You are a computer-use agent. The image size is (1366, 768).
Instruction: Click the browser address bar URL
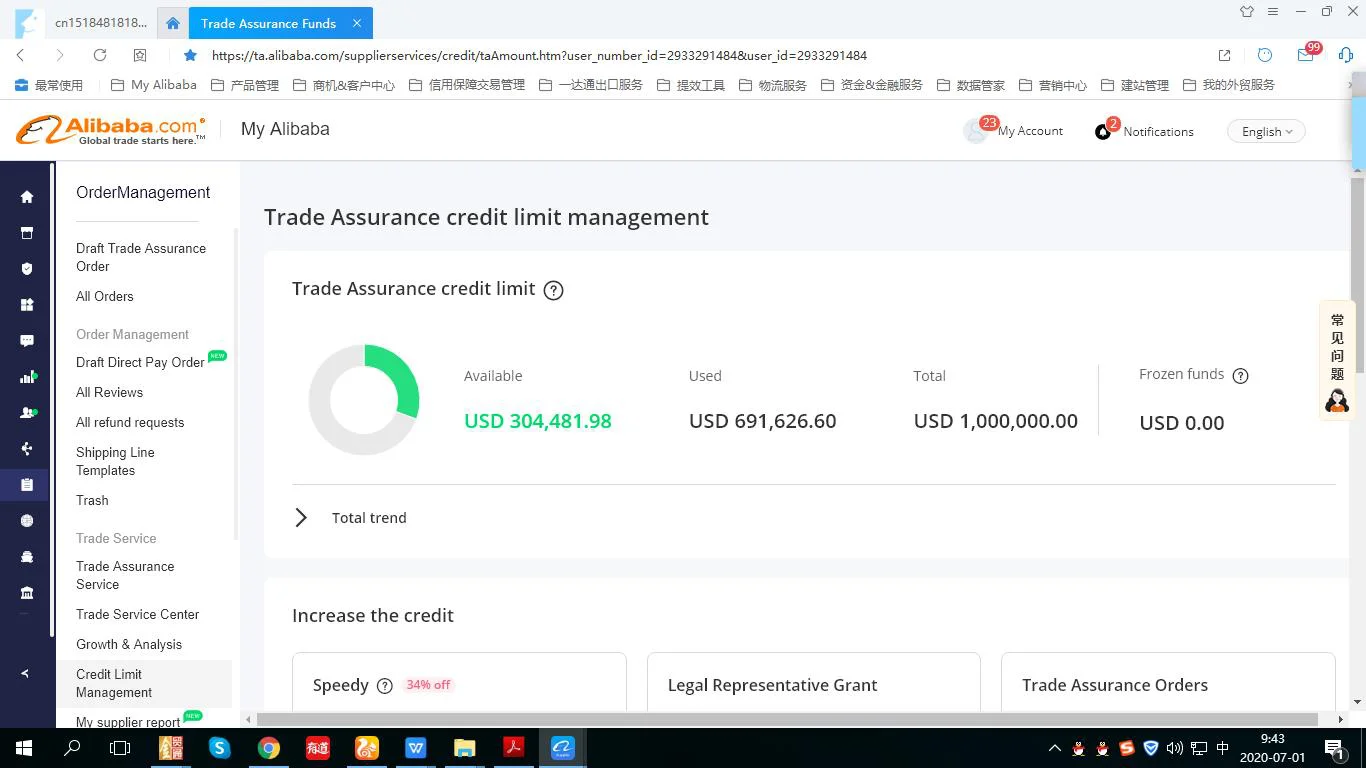tap(539, 55)
